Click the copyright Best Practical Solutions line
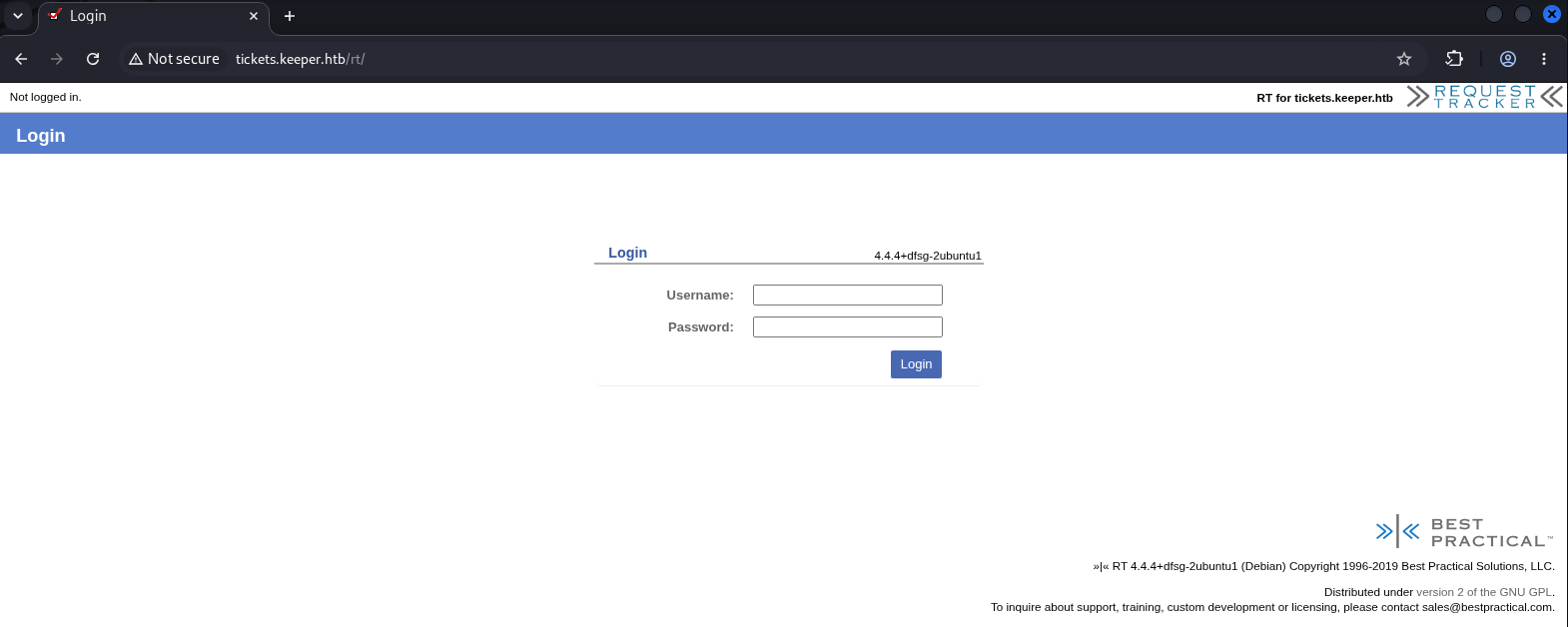This screenshot has width=1568, height=627. point(1324,566)
